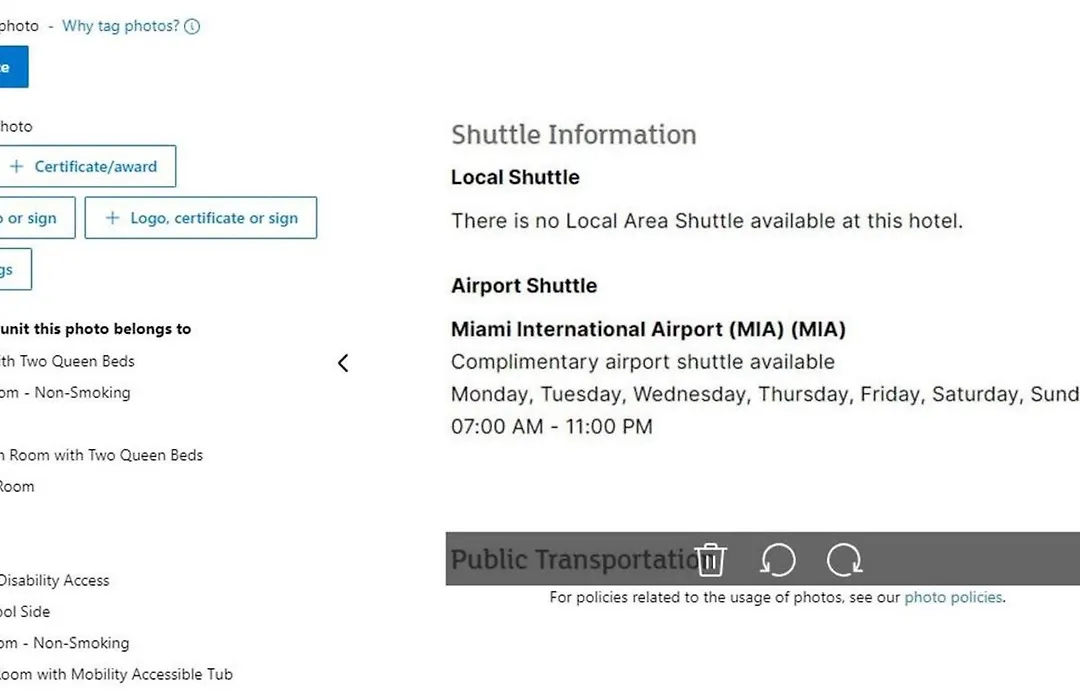Select Room with Mobility Accessible Tub option
The height and width of the screenshot is (700, 1080).
[116, 675]
